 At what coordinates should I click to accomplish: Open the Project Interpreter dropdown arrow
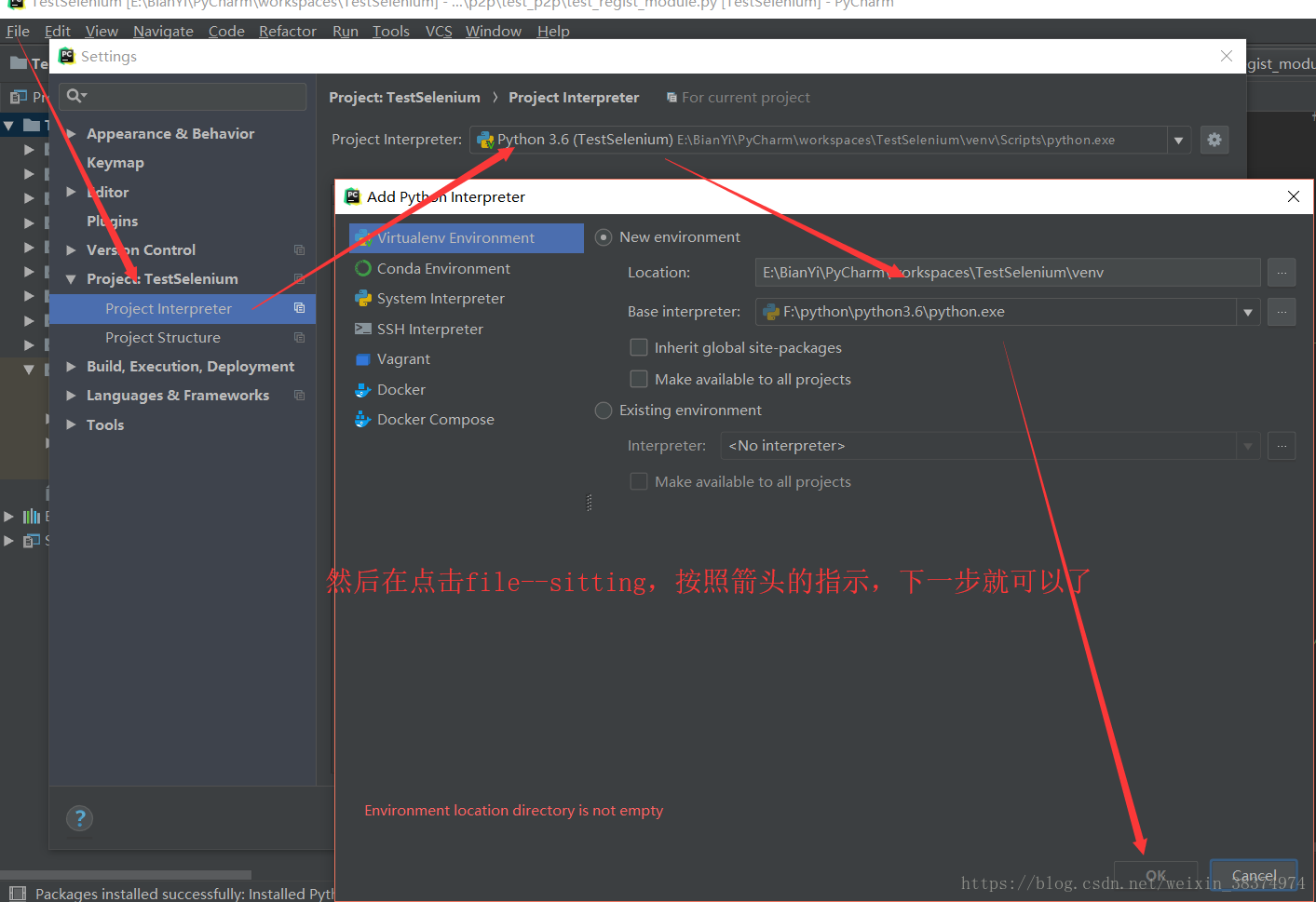[1178, 141]
